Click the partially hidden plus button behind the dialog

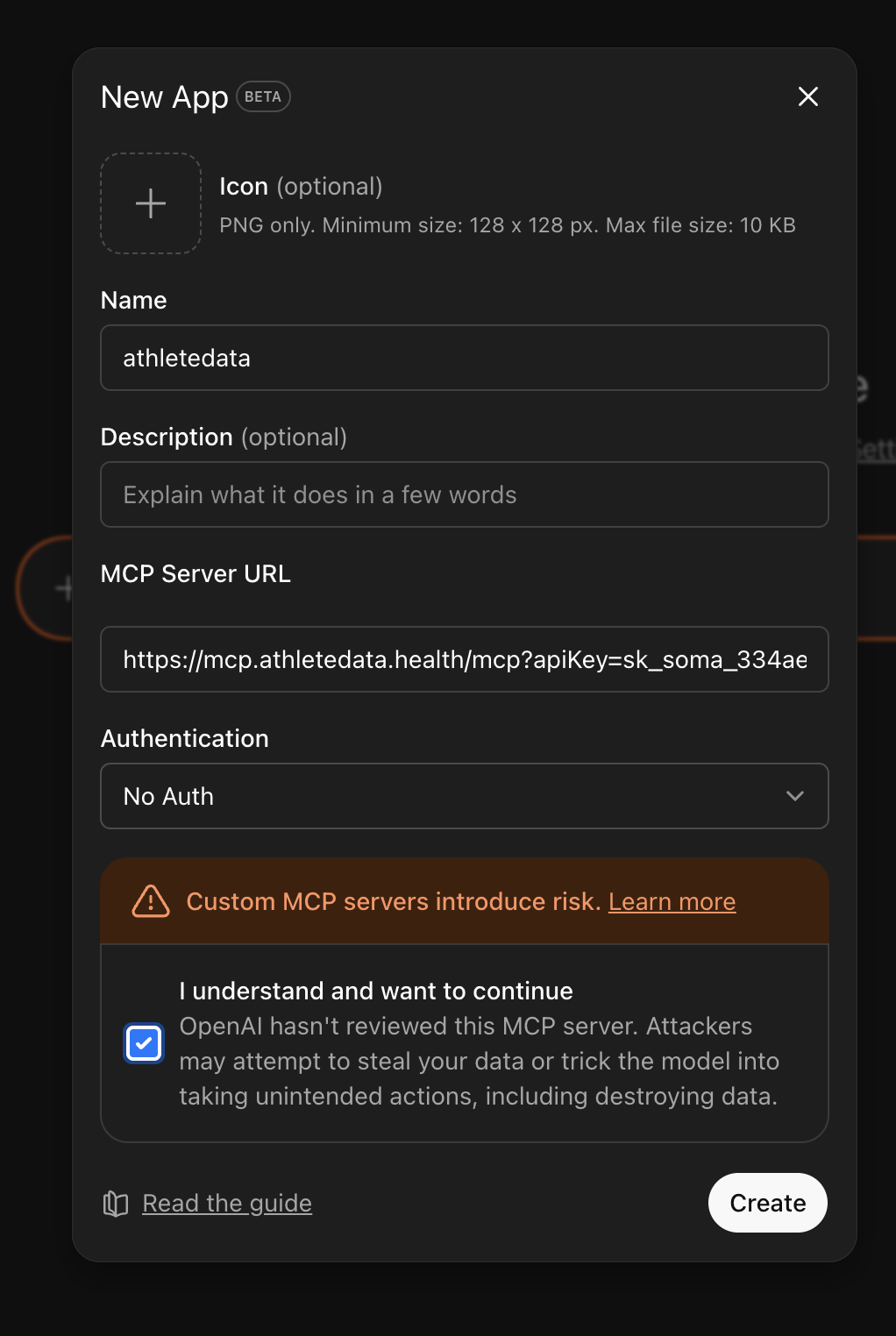[x=61, y=588]
